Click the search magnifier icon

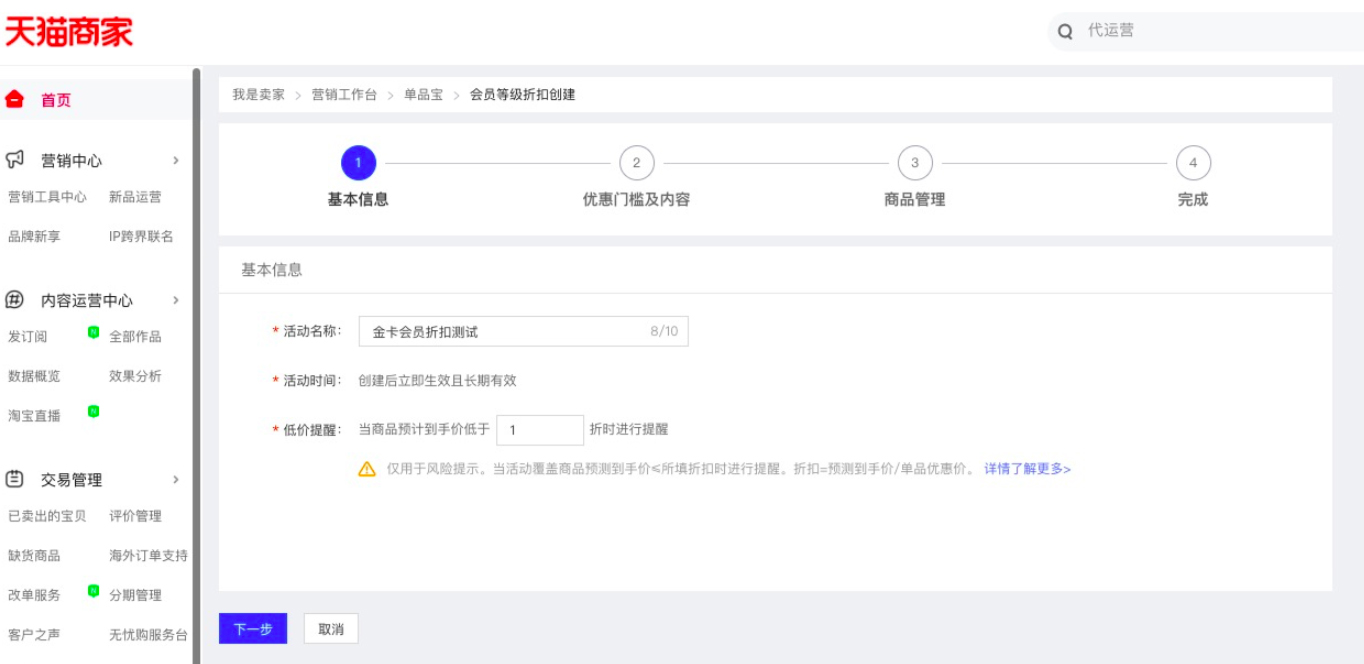(x=1061, y=31)
